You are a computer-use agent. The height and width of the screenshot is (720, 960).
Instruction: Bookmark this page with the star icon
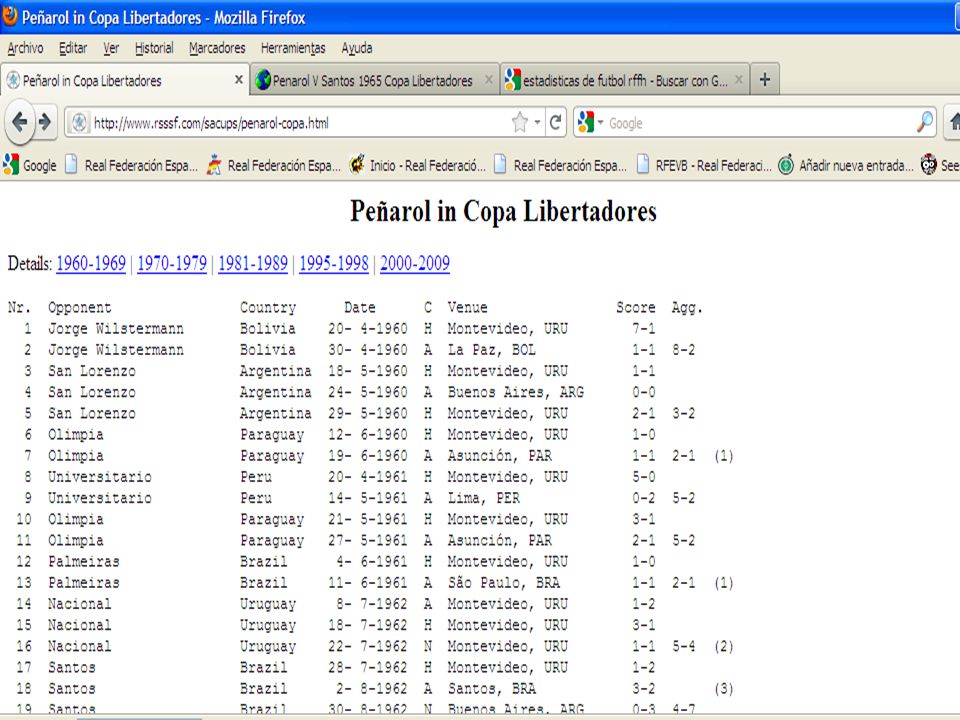point(520,122)
